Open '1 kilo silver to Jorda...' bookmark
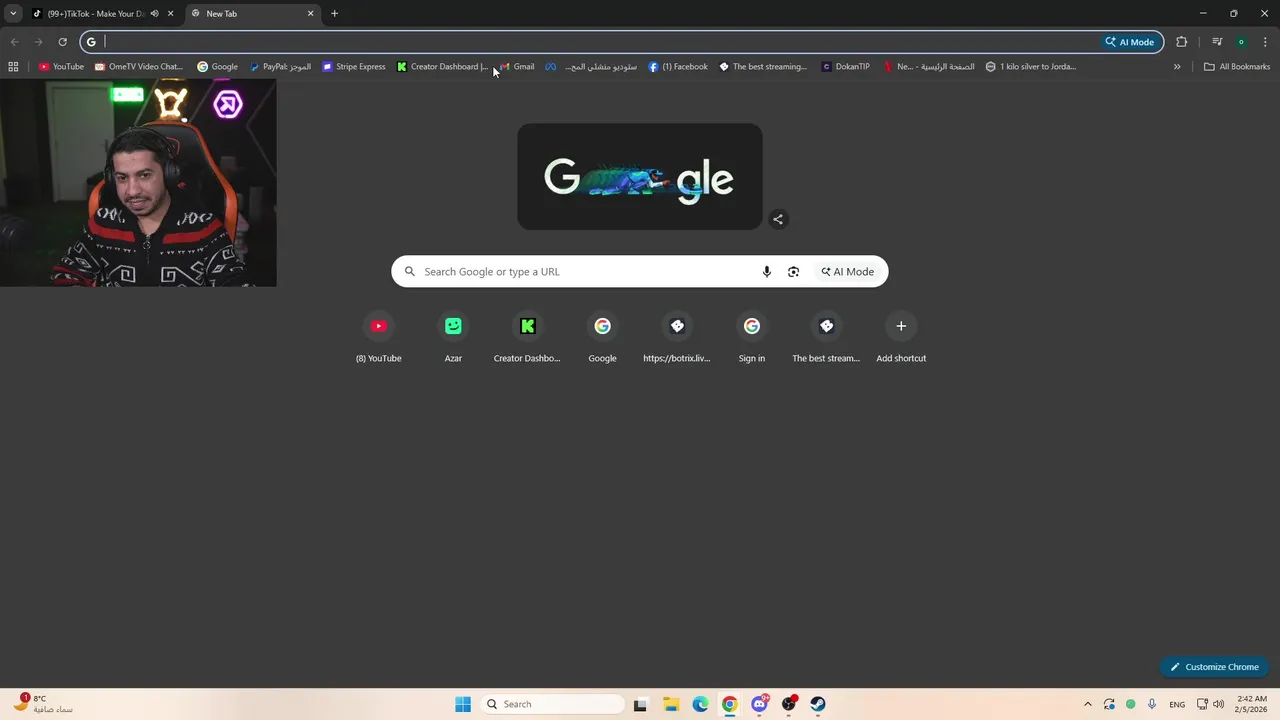 tap(1030, 67)
